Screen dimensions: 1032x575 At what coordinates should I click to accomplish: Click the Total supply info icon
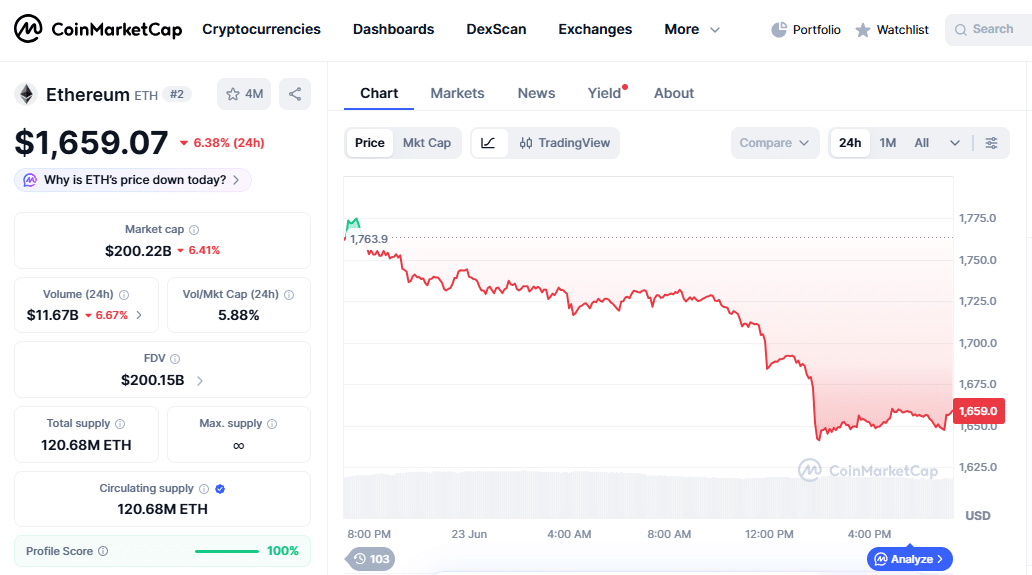120,424
